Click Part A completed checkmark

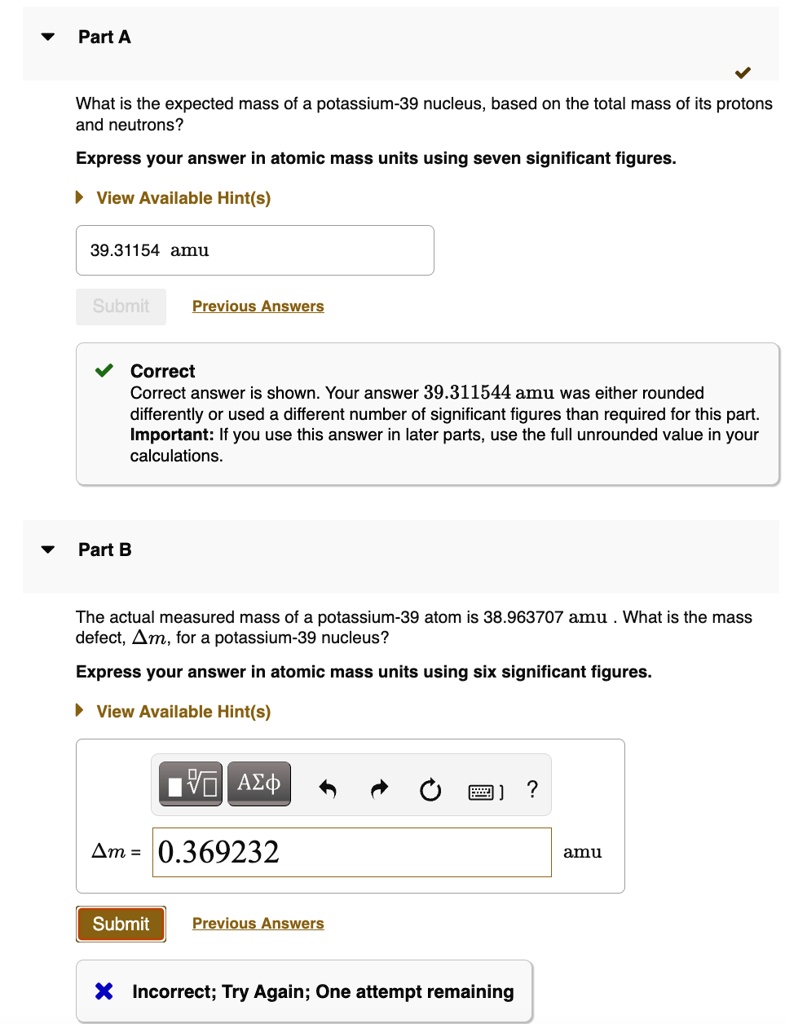click(742, 72)
